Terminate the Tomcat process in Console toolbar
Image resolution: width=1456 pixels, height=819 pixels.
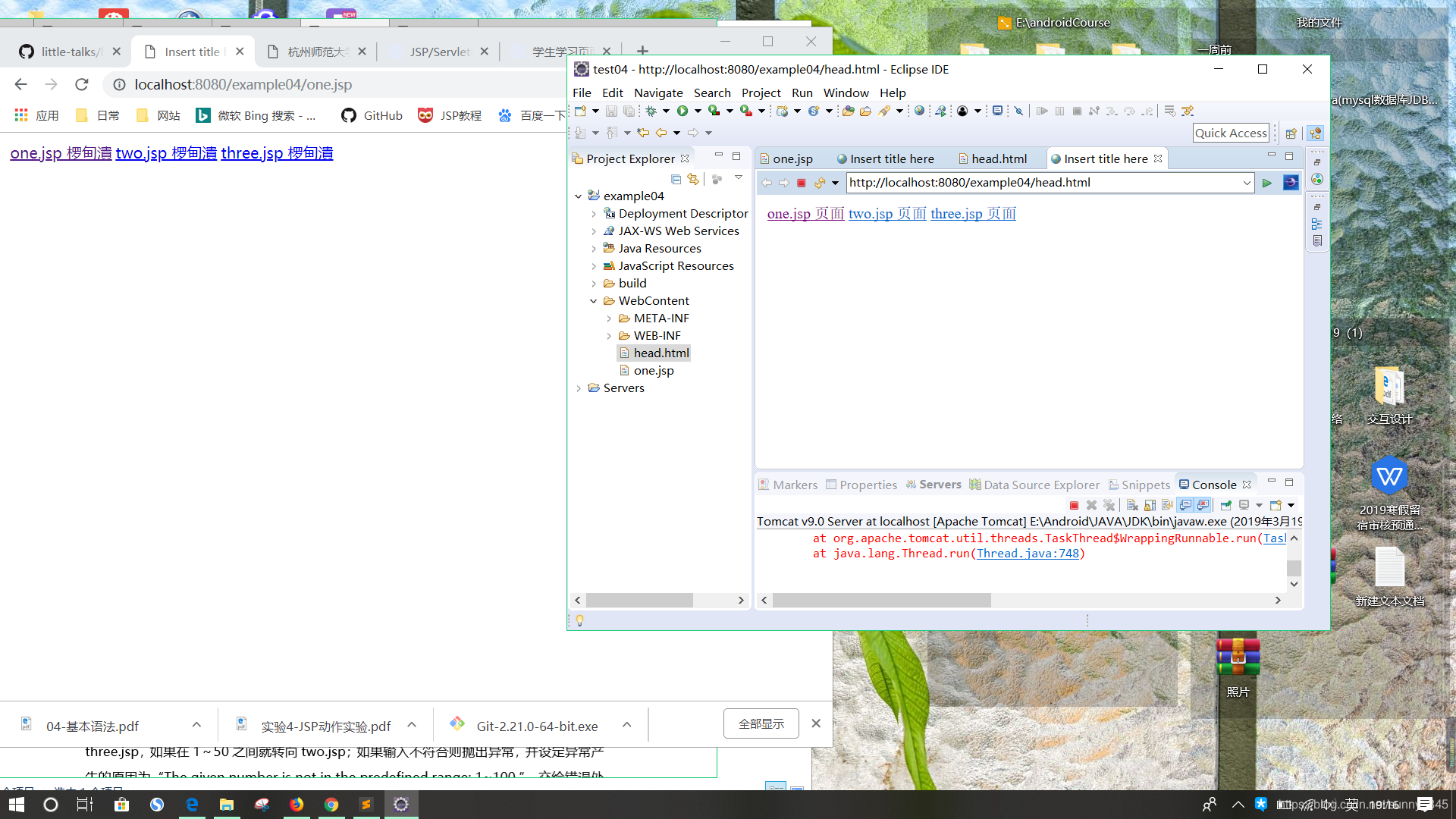pos(1074,505)
